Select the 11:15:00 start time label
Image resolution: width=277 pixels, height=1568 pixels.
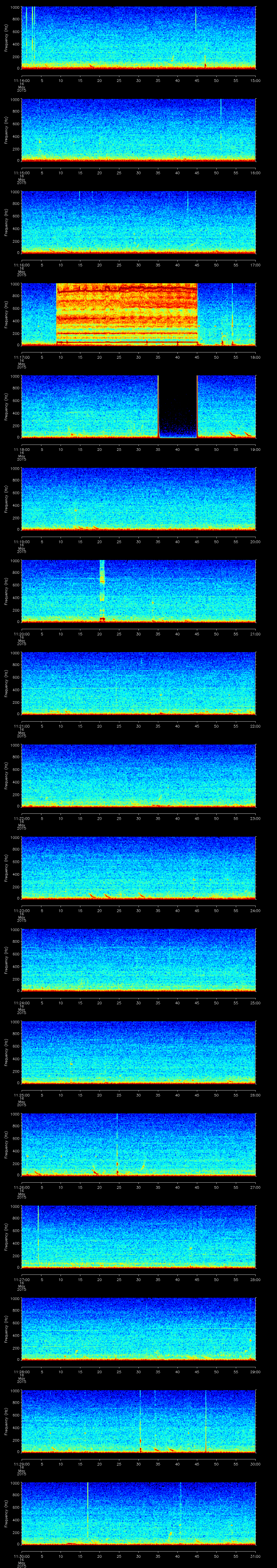[21, 173]
